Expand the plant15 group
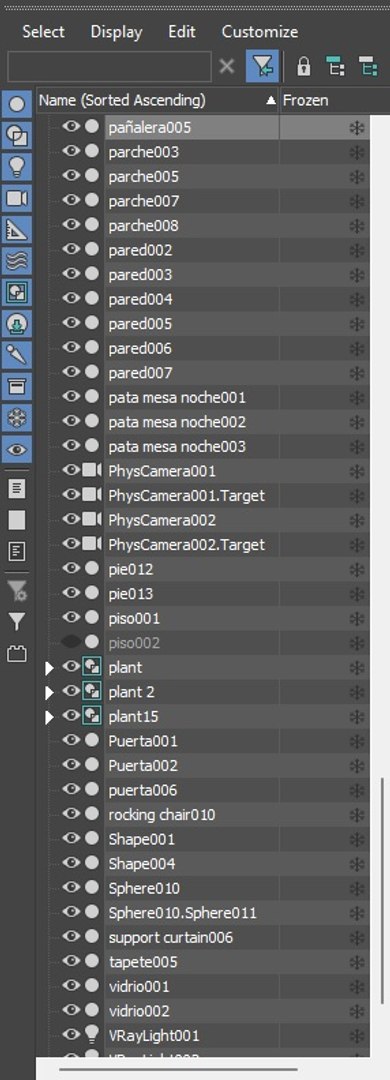390x1080 pixels. pyautogui.click(x=49, y=717)
